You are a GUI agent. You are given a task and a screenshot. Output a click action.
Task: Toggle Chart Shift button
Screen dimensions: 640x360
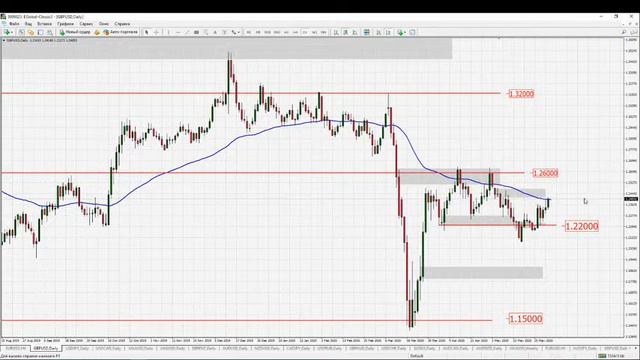388,32
